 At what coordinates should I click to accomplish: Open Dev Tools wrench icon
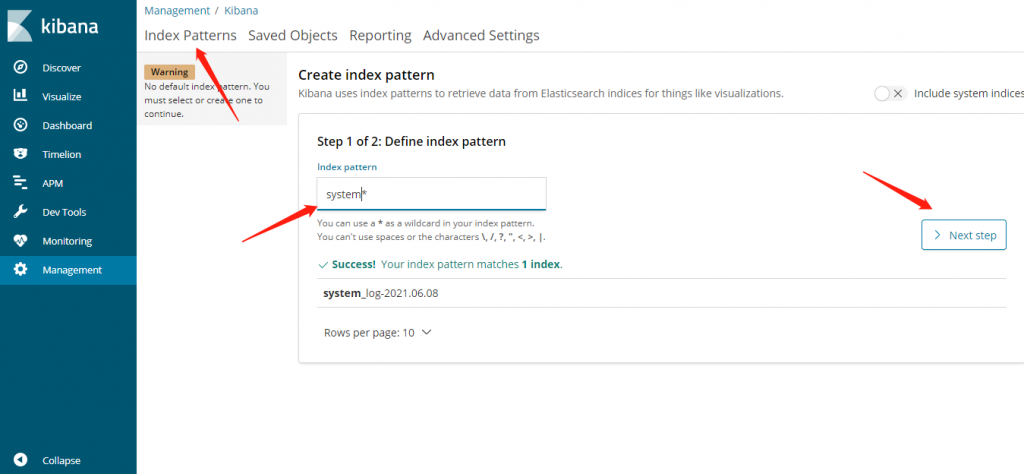[20, 212]
